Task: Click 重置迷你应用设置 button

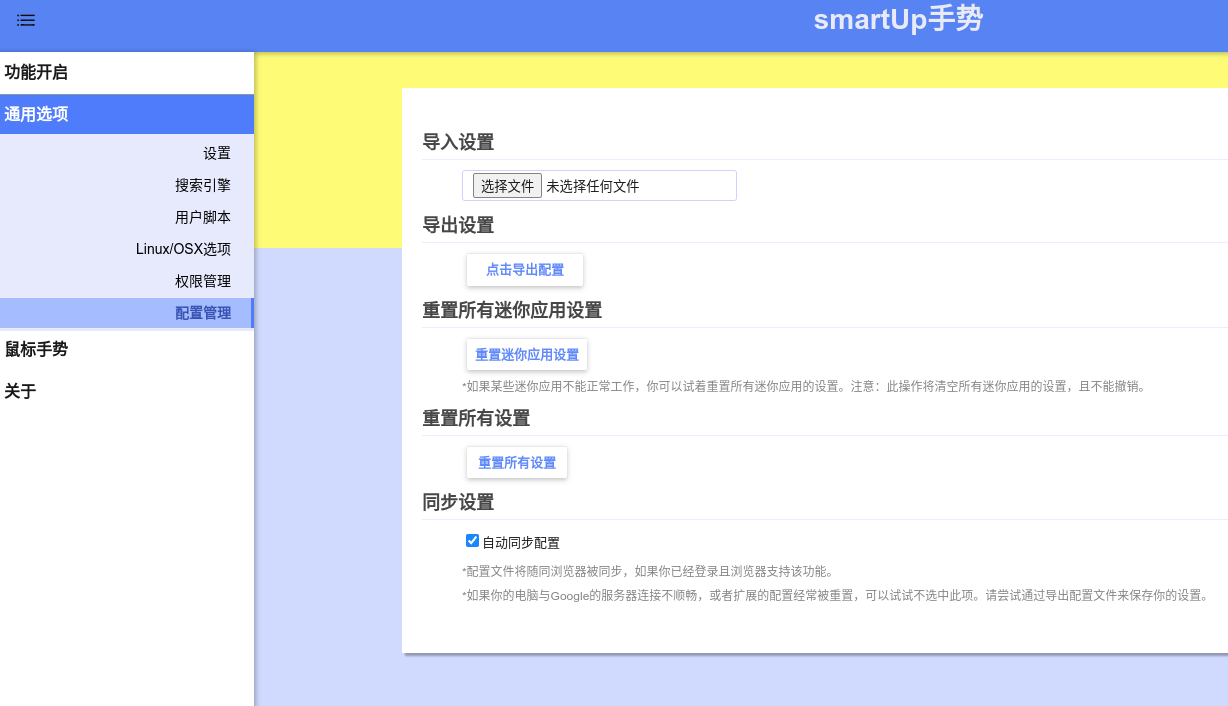Action: click(x=527, y=355)
